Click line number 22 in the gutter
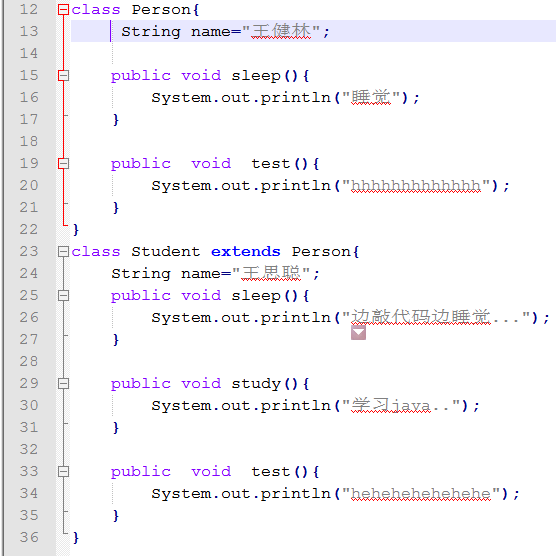Image resolution: width=556 pixels, height=556 pixels. click(29, 229)
